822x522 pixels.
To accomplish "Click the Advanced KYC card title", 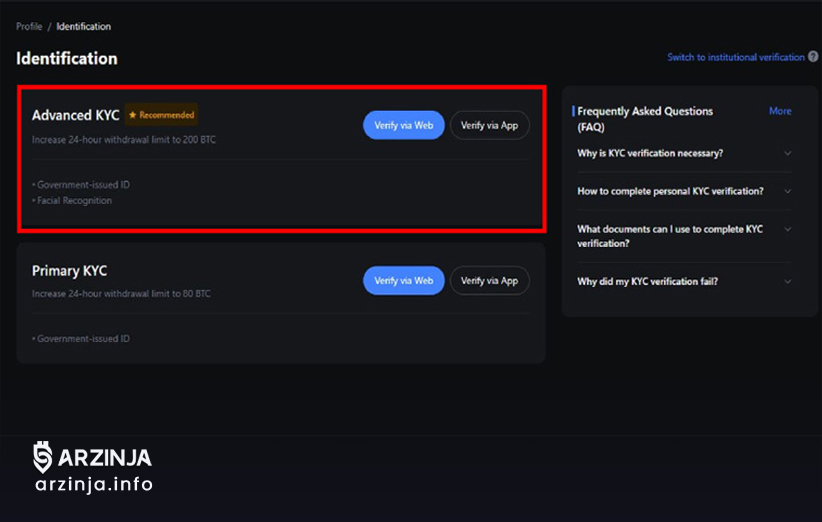I will click(x=75, y=115).
